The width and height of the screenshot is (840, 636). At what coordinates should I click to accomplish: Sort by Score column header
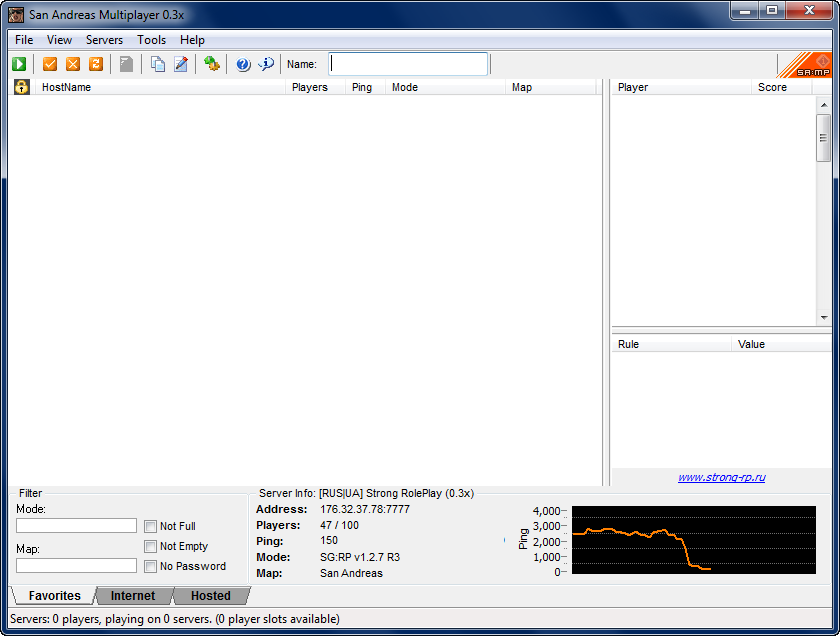(782, 87)
